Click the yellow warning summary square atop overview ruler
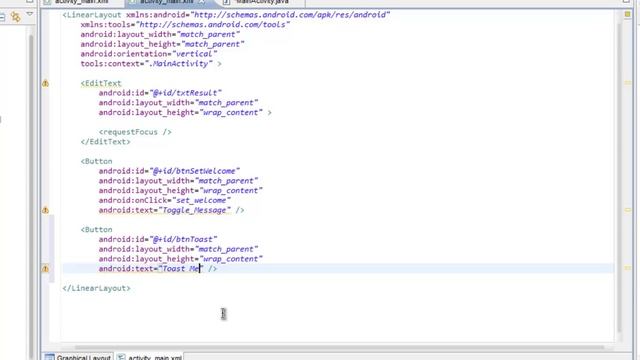 click(x=628, y=15)
